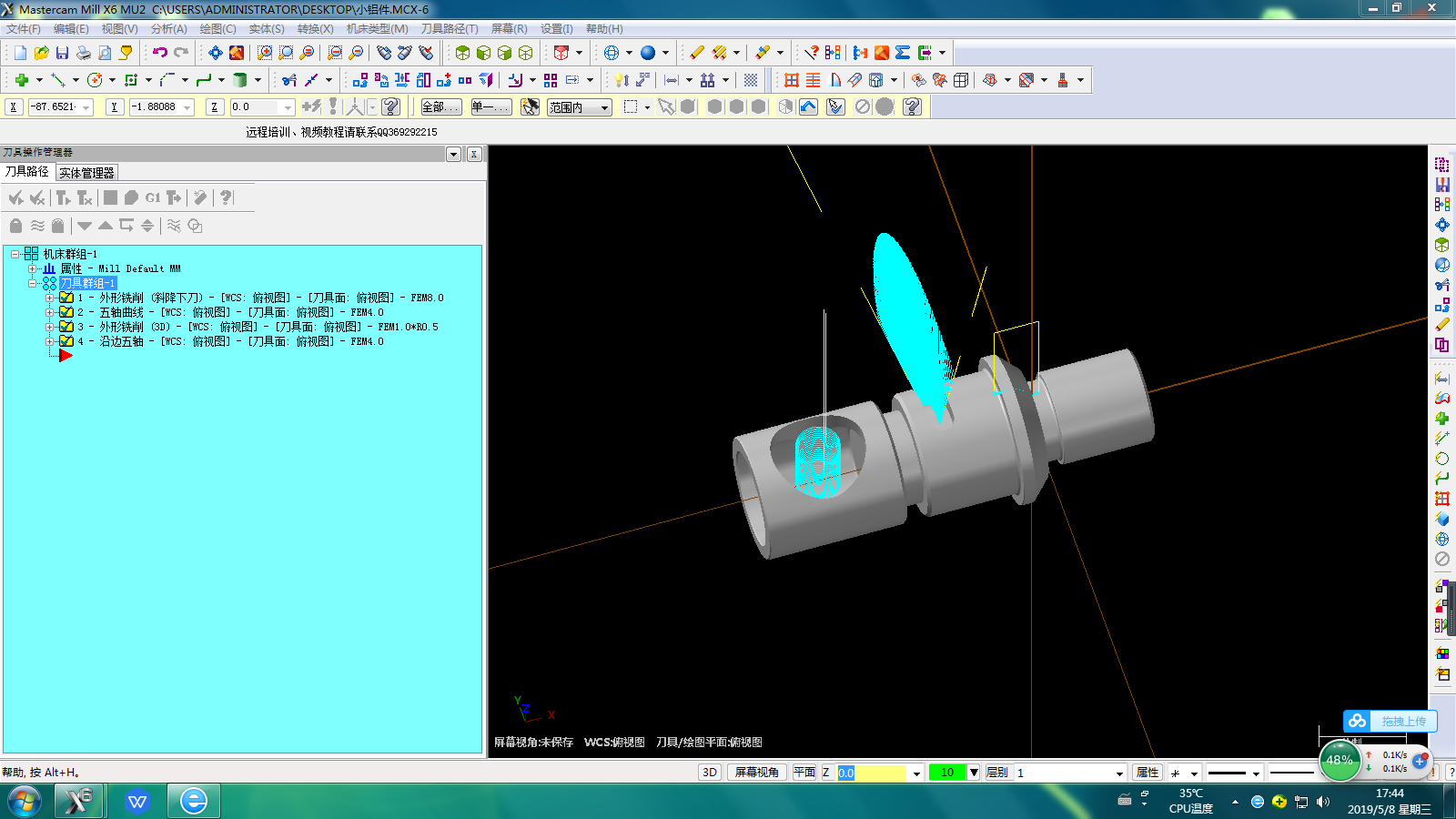Toggle checkmark folder of operation 1 外形铣削 (斜降下刀)
This screenshot has width=1456, height=819.
click(x=66, y=298)
